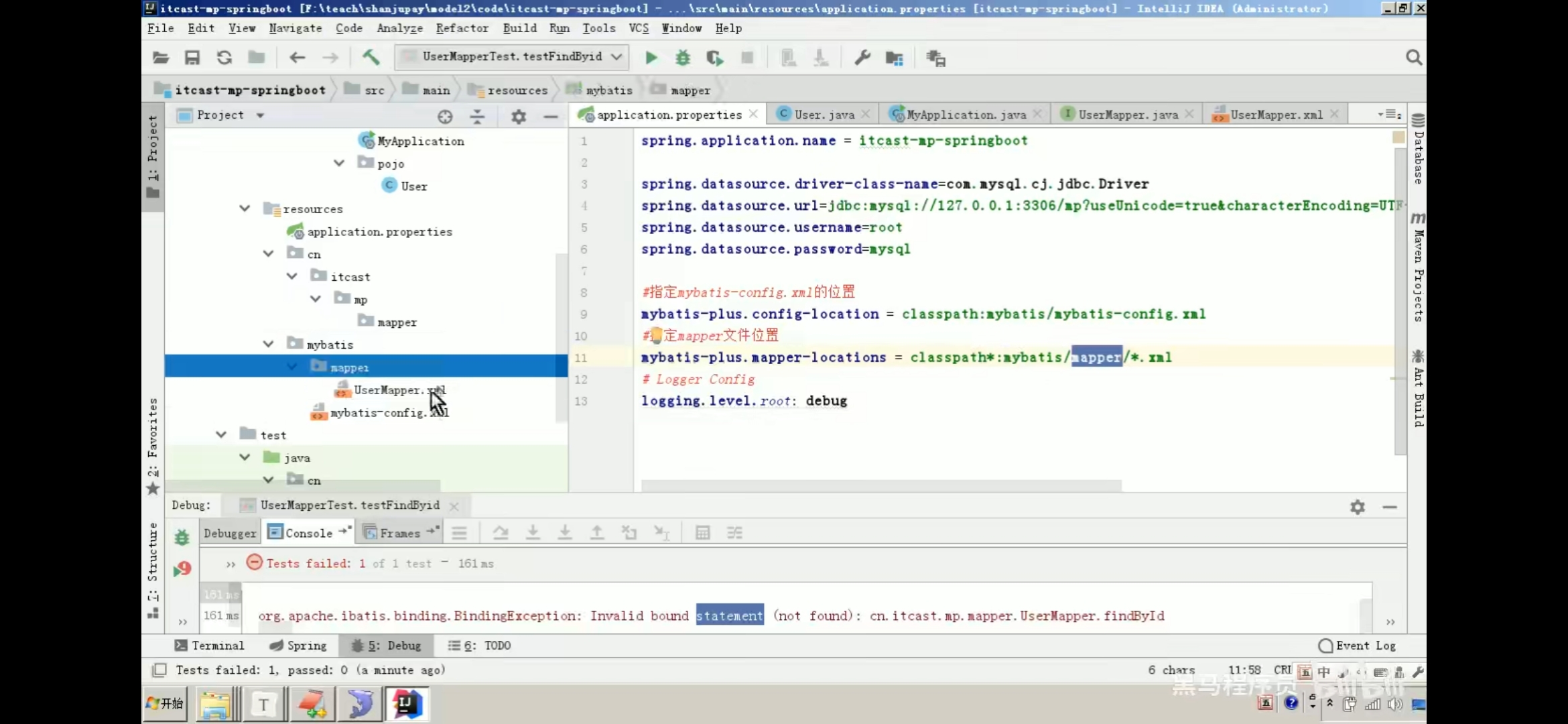Click the Debug bug icon in toolbar
1568x724 pixels.
coord(683,58)
